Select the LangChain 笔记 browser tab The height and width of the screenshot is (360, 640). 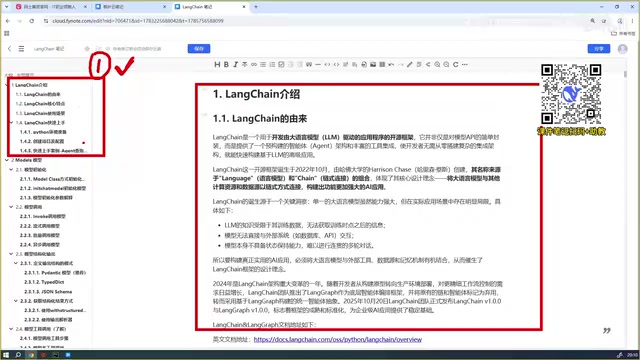[x=210, y=7]
